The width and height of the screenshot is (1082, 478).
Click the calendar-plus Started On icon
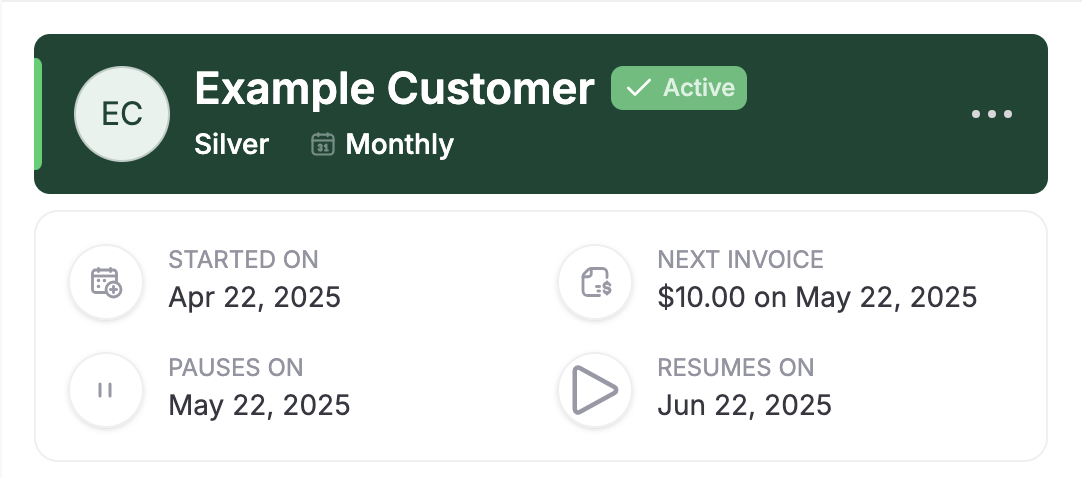point(106,282)
